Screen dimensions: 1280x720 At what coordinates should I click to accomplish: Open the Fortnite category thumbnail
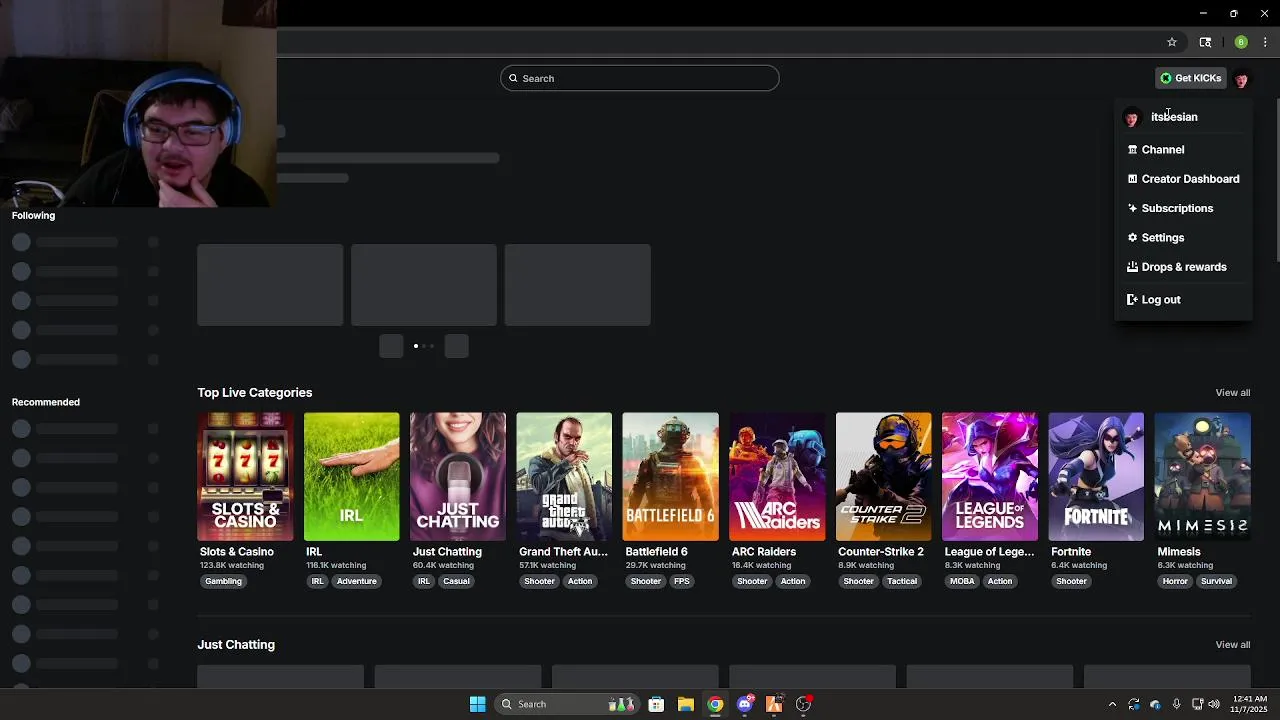pos(1096,477)
